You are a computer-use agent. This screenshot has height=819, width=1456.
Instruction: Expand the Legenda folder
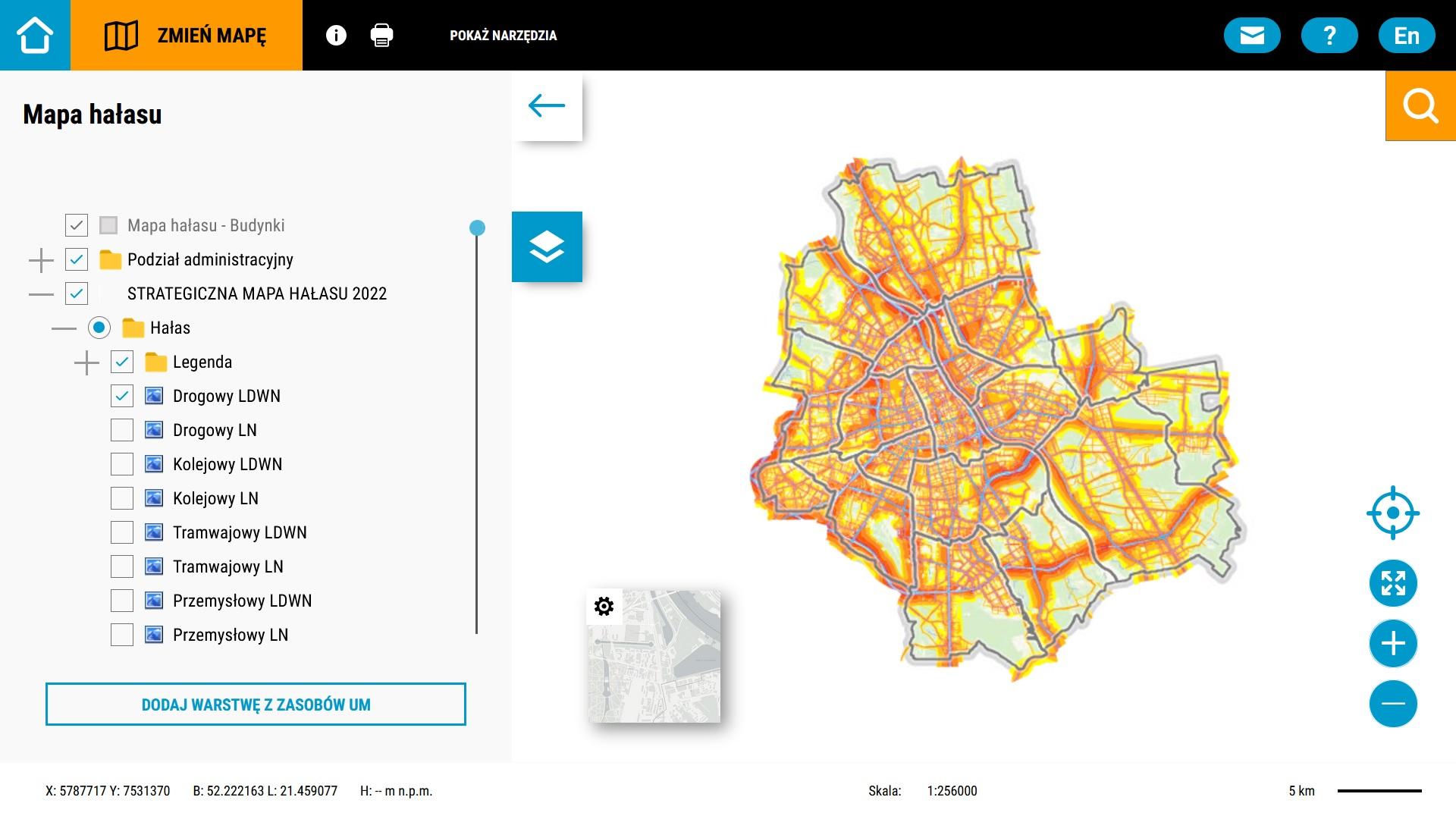coord(86,362)
